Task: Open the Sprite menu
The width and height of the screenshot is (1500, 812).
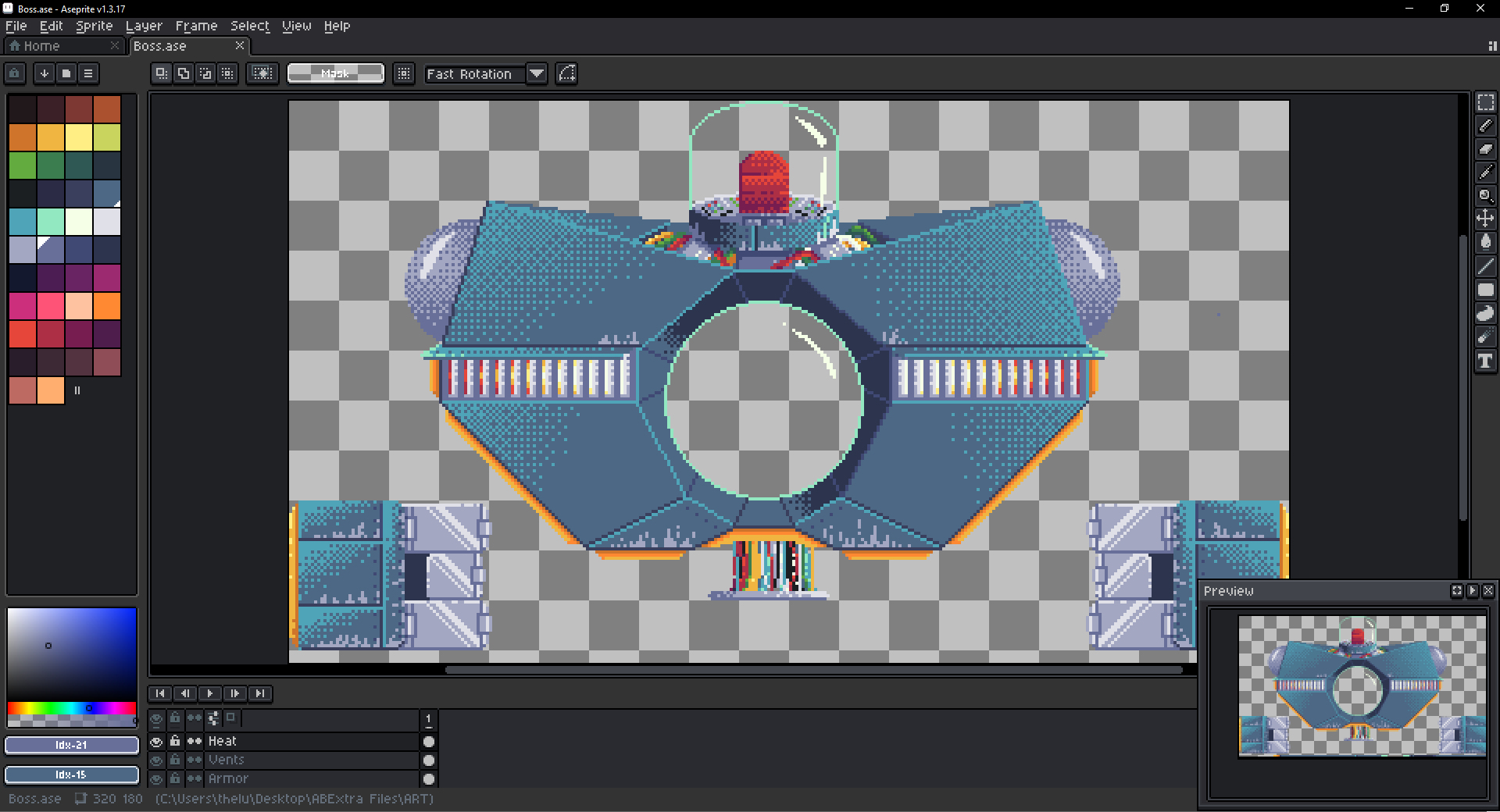Action: pos(94,26)
